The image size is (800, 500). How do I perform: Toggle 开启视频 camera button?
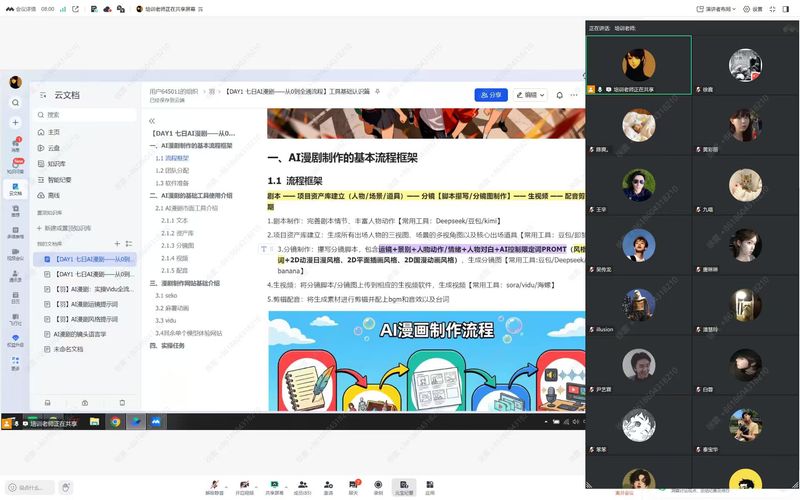point(244,487)
